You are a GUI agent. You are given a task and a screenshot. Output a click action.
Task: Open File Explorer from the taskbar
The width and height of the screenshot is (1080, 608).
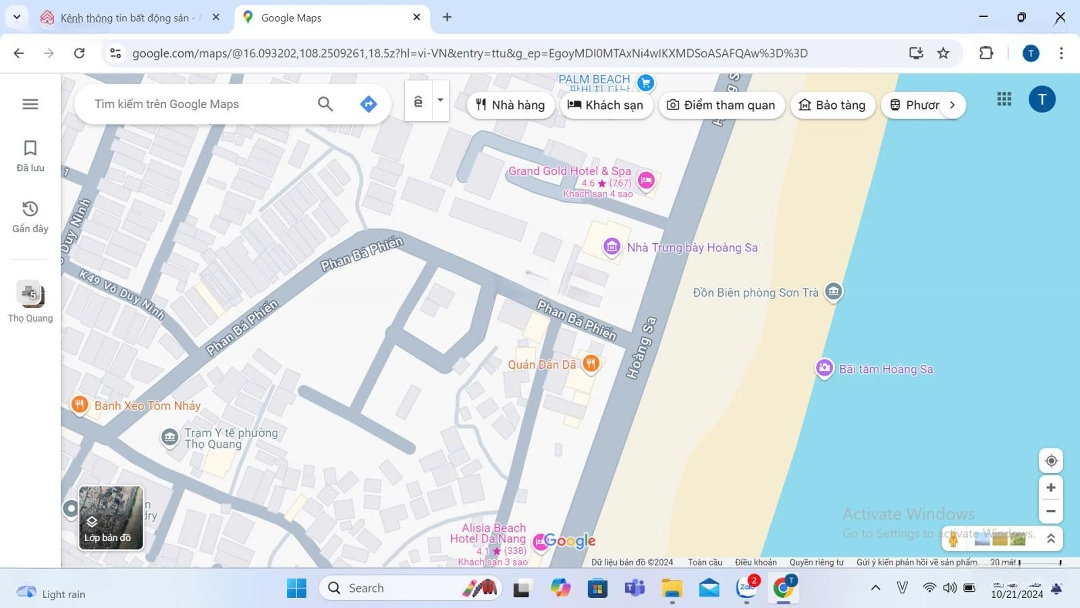tap(672, 588)
